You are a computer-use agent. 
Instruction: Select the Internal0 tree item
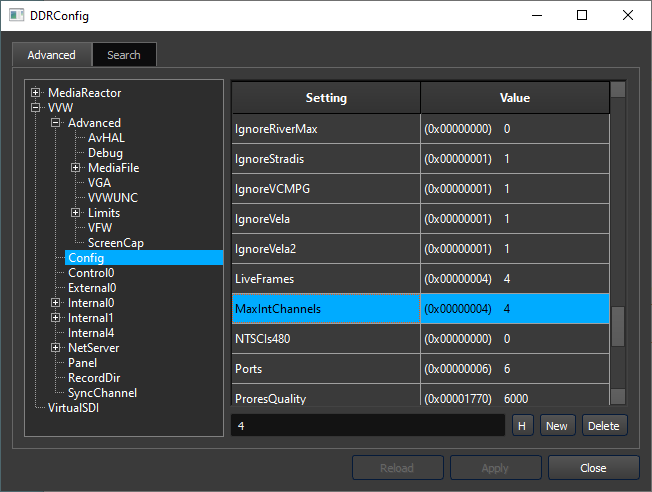pyautogui.click(x=91, y=303)
